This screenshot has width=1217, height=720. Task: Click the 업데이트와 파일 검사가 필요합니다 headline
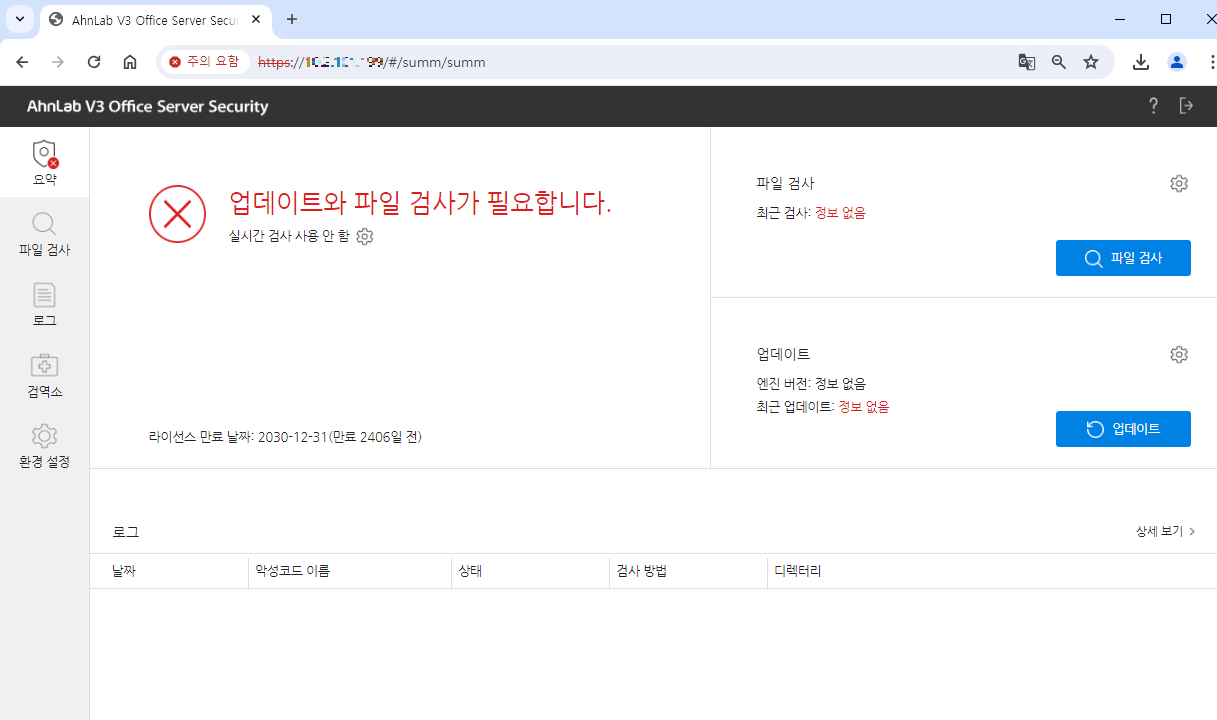point(420,203)
